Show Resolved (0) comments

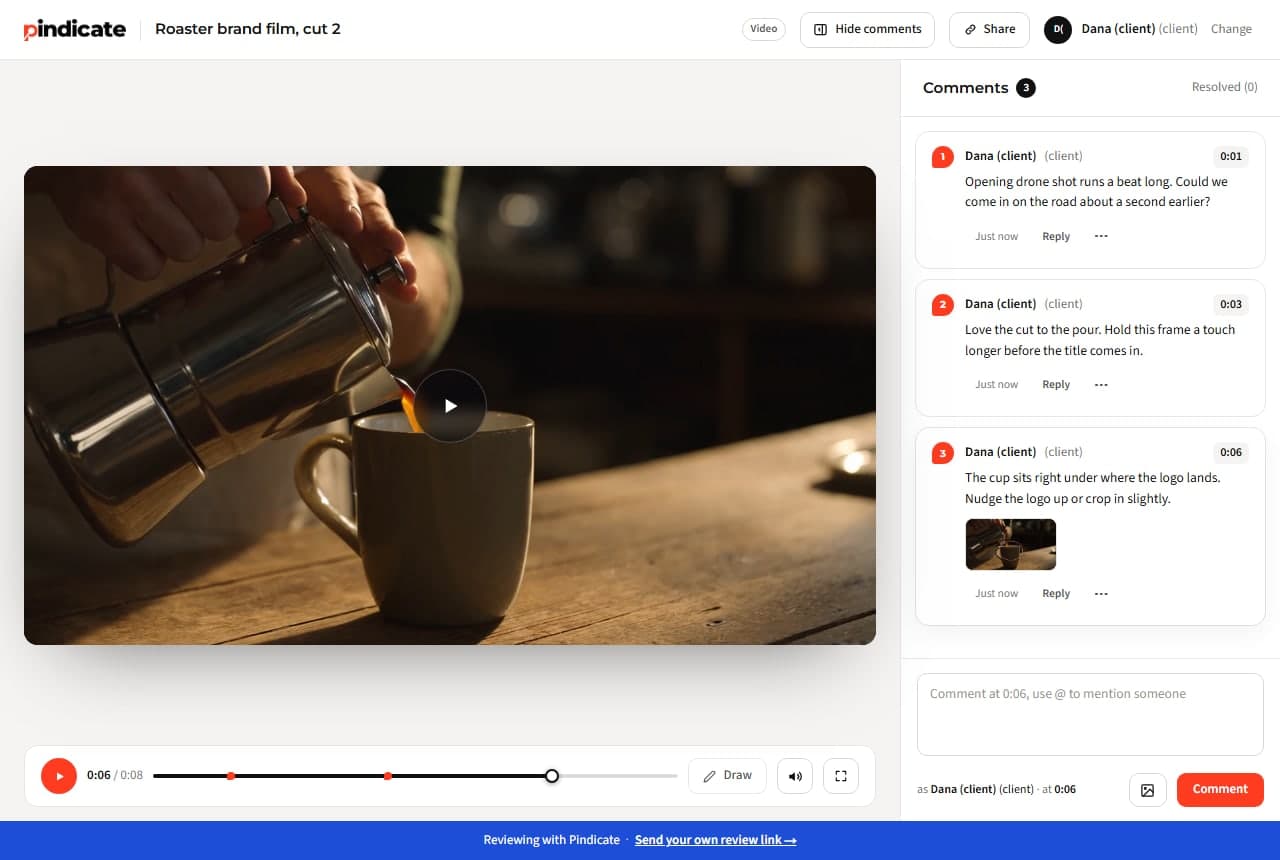point(1224,87)
